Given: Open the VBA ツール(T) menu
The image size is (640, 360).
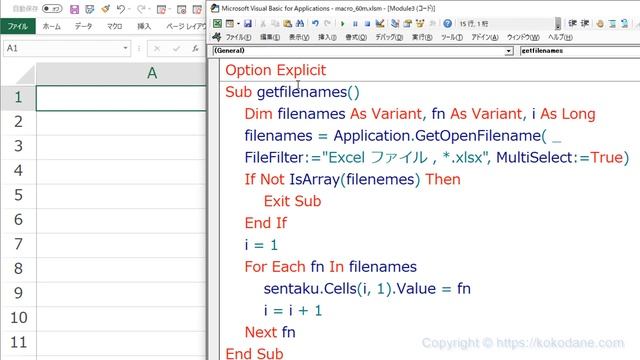Looking at the screenshot, I should click(x=452, y=37).
